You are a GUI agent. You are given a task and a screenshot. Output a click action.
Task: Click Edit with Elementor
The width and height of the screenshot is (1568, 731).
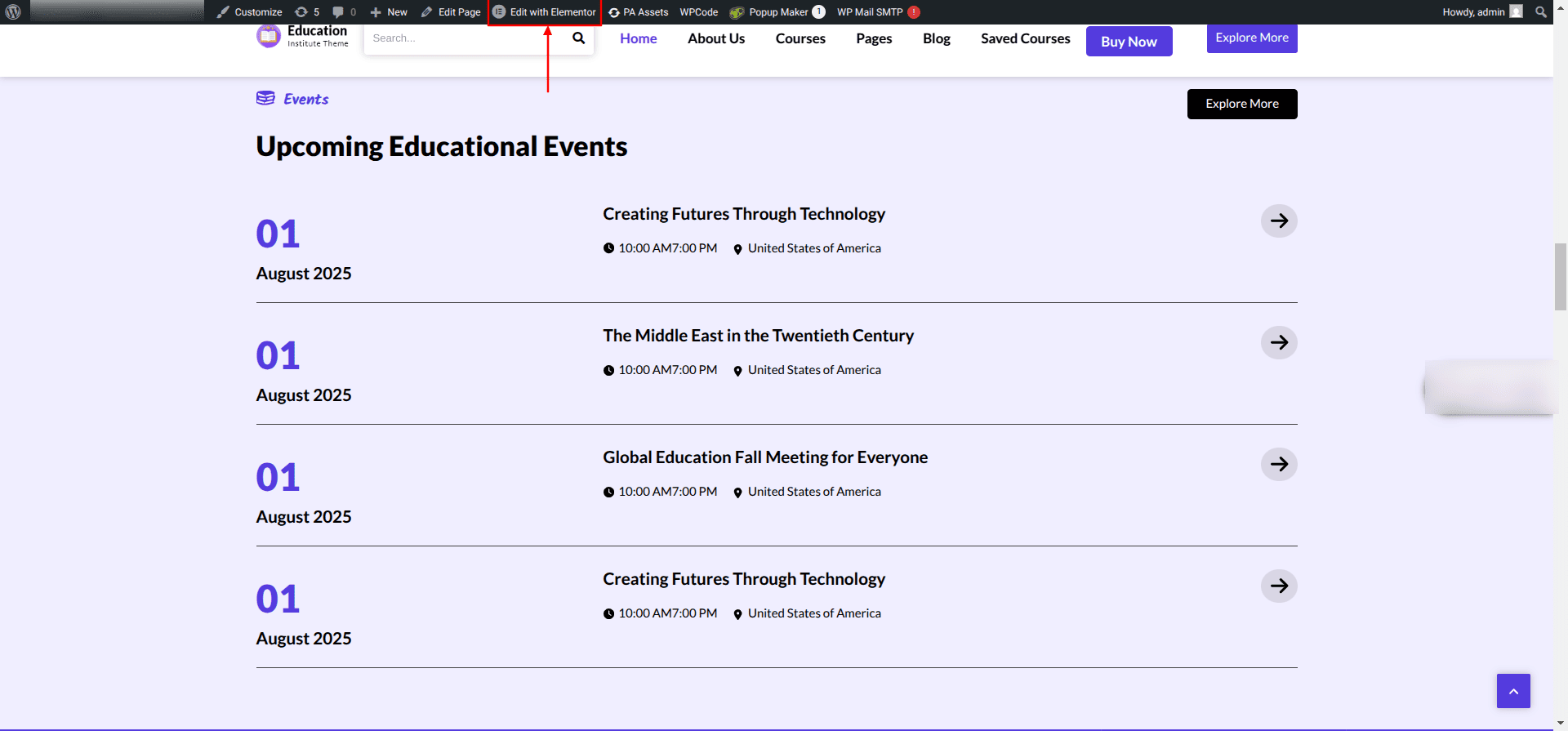(545, 12)
